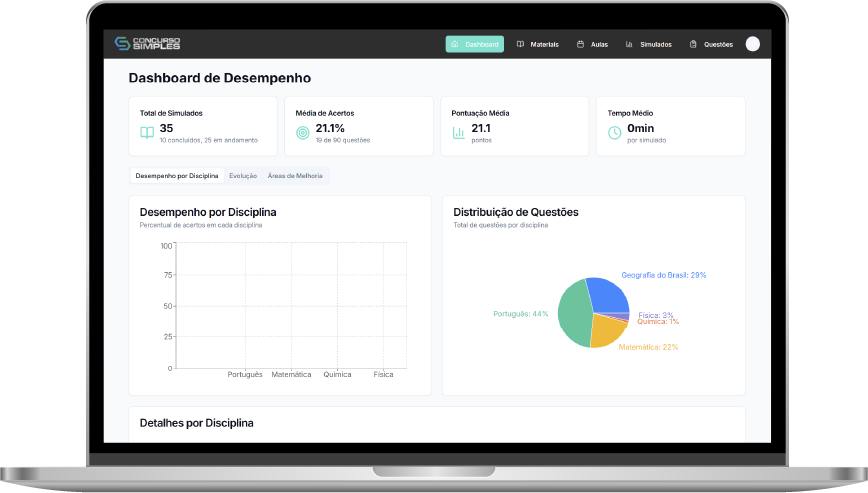Viewport: 868px width, 493px height.
Task: Click the bar chart icon in Pontuação Média
Action: click(x=459, y=133)
